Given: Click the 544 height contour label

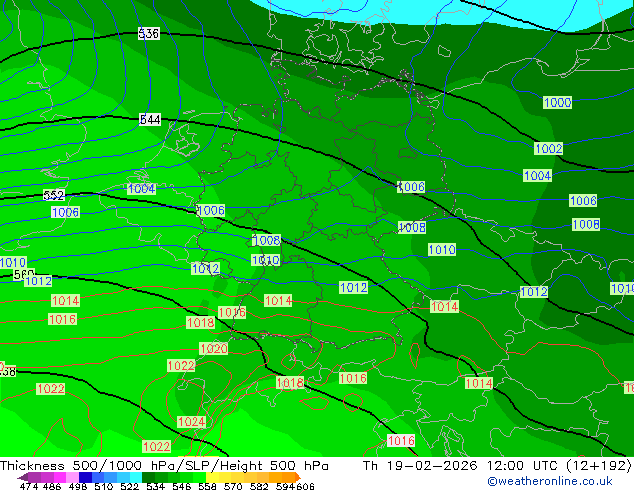Looking at the screenshot, I should [150, 120].
